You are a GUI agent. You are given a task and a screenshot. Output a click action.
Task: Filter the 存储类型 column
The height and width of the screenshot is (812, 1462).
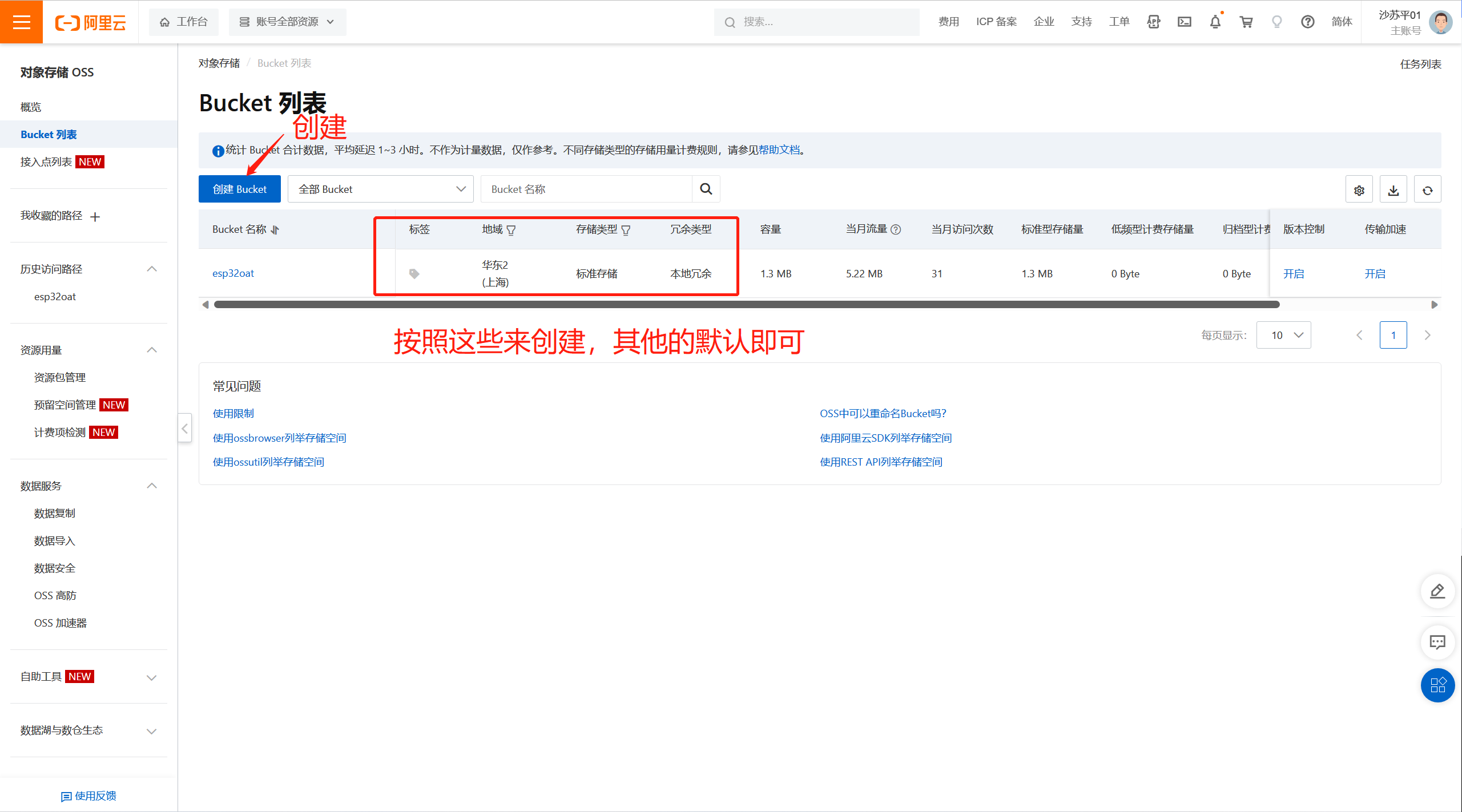(x=626, y=230)
